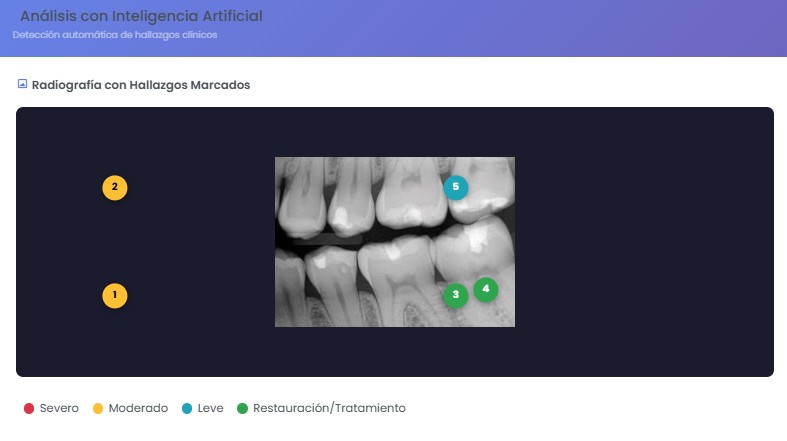
Task: Click 'Radiografía con Hallazgos Marcados' heading
Action: 141,85
